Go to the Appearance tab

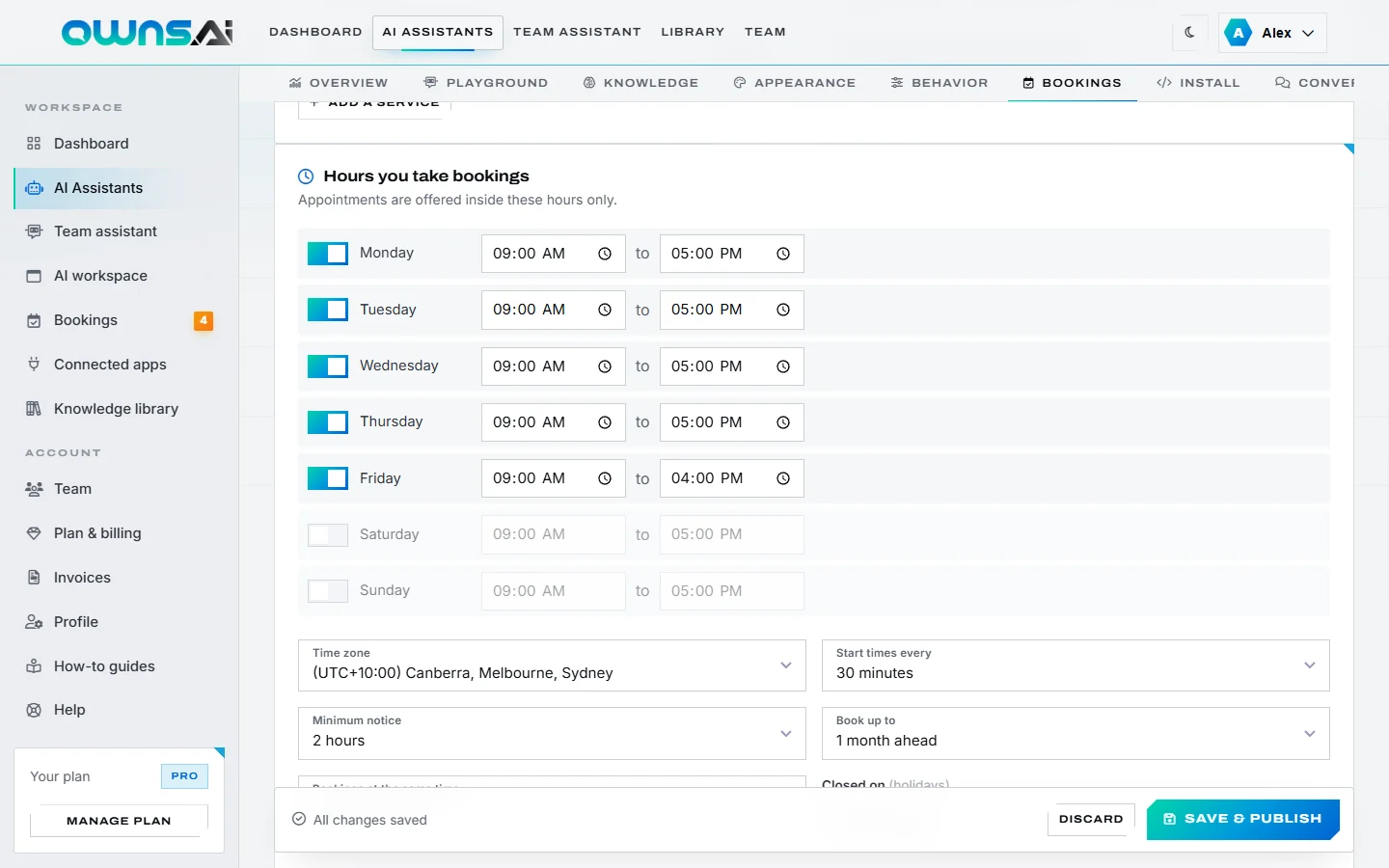point(795,83)
